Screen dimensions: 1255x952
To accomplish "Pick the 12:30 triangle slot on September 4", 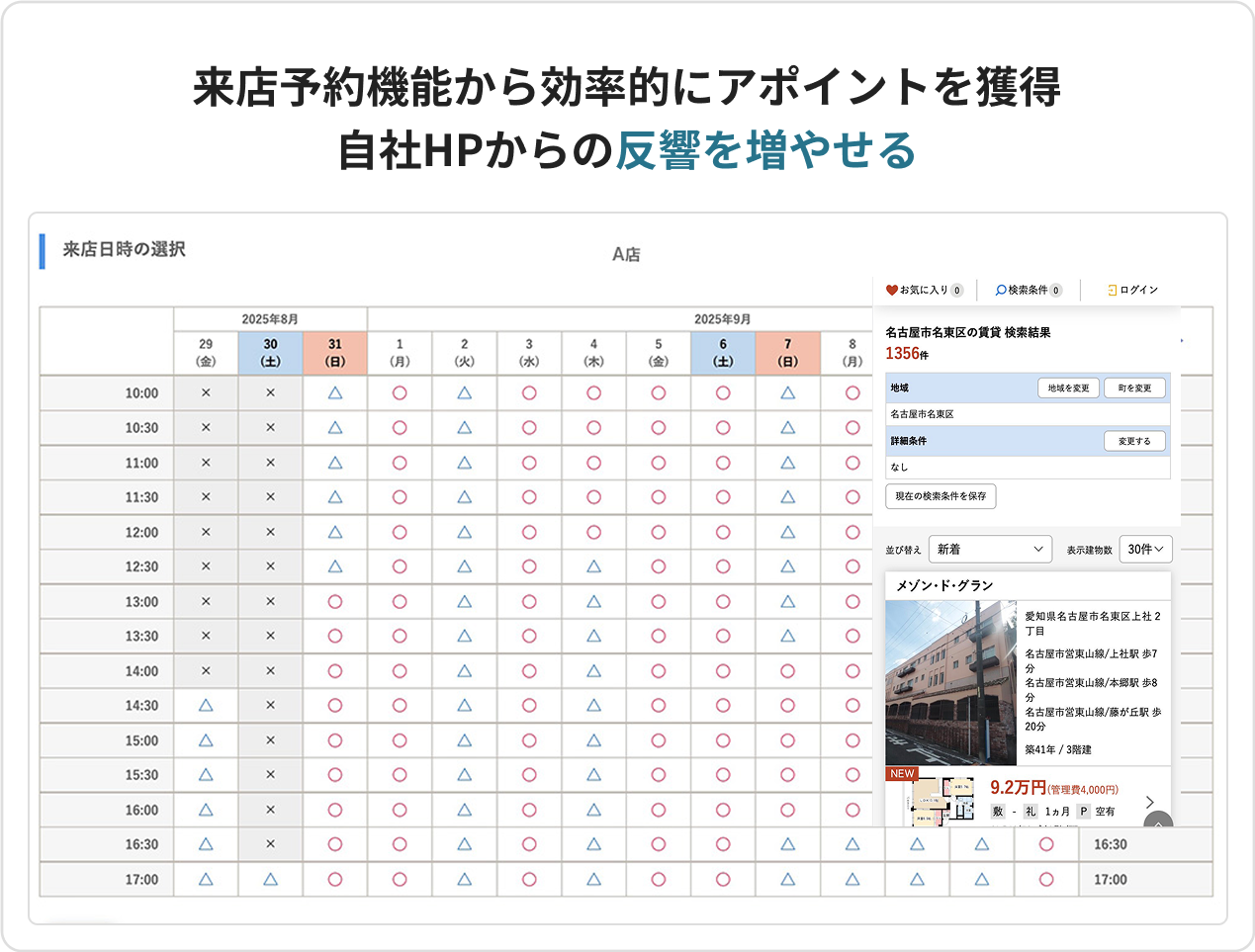I will (x=593, y=567).
